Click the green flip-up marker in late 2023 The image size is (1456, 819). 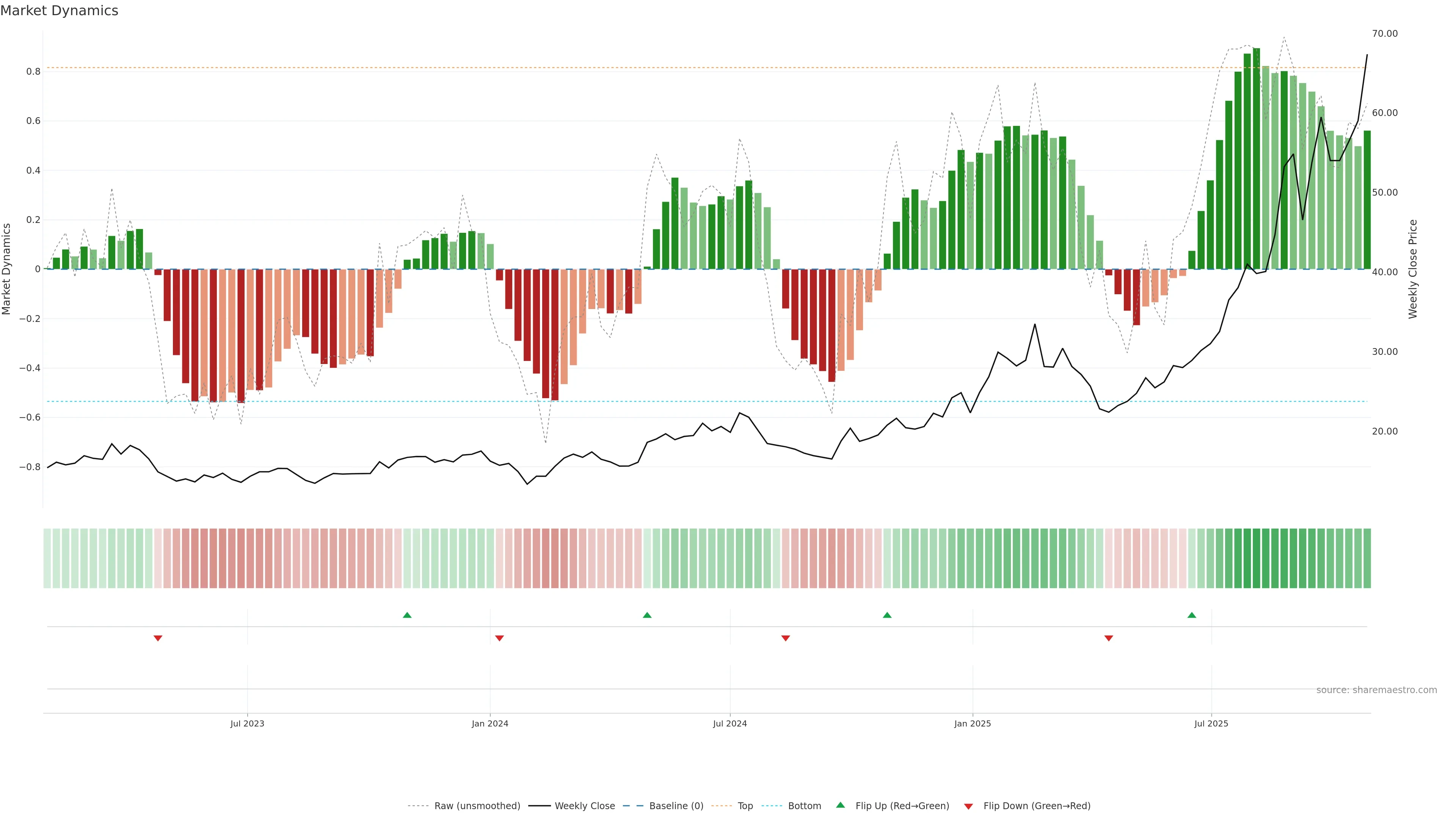(407, 615)
